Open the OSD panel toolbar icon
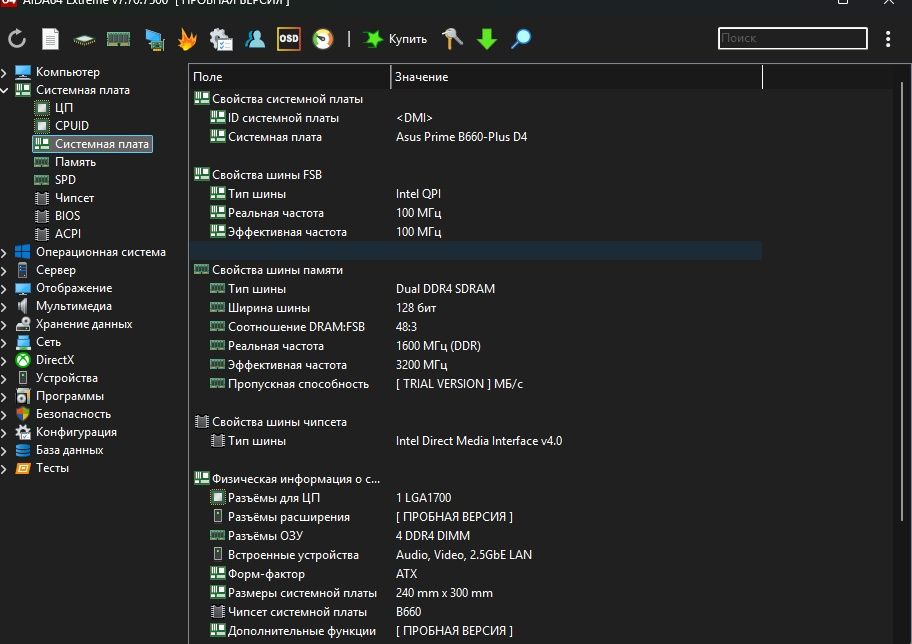The height and width of the screenshot is (644, 912). (289, 39)
